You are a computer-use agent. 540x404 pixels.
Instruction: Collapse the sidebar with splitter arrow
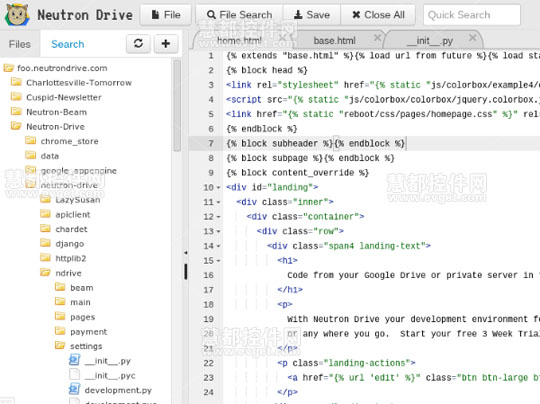pyautogui.click(x=186, y=252)
